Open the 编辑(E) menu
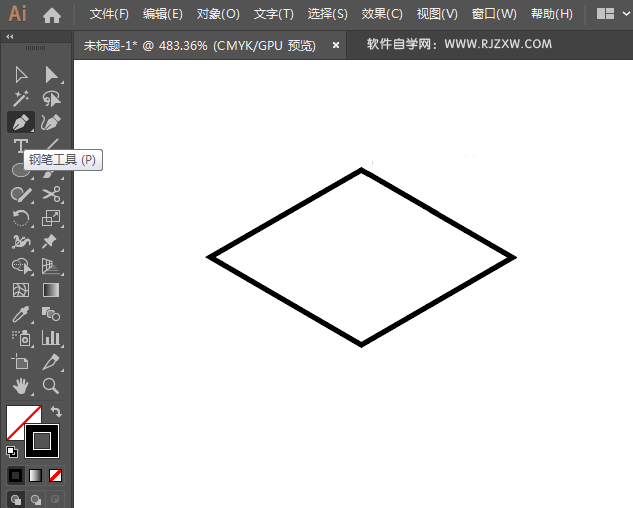Image resolution: width=633 pixels, height=508 pixels. click(163, 15)
